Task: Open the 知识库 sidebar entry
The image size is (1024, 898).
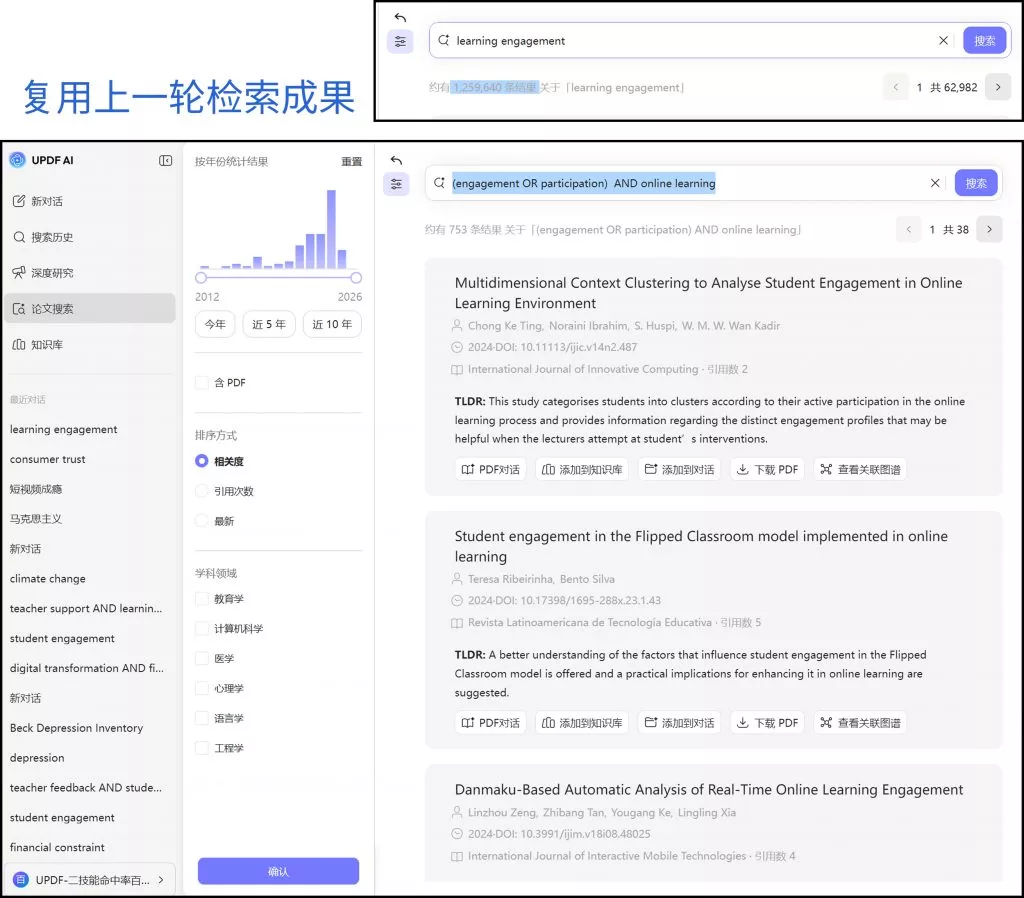Action: click(x=45, y=345)
